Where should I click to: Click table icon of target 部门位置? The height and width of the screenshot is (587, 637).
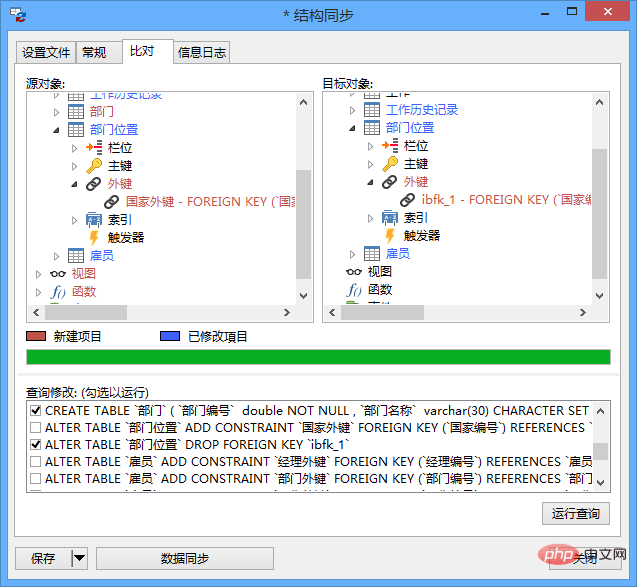(372, 128)
